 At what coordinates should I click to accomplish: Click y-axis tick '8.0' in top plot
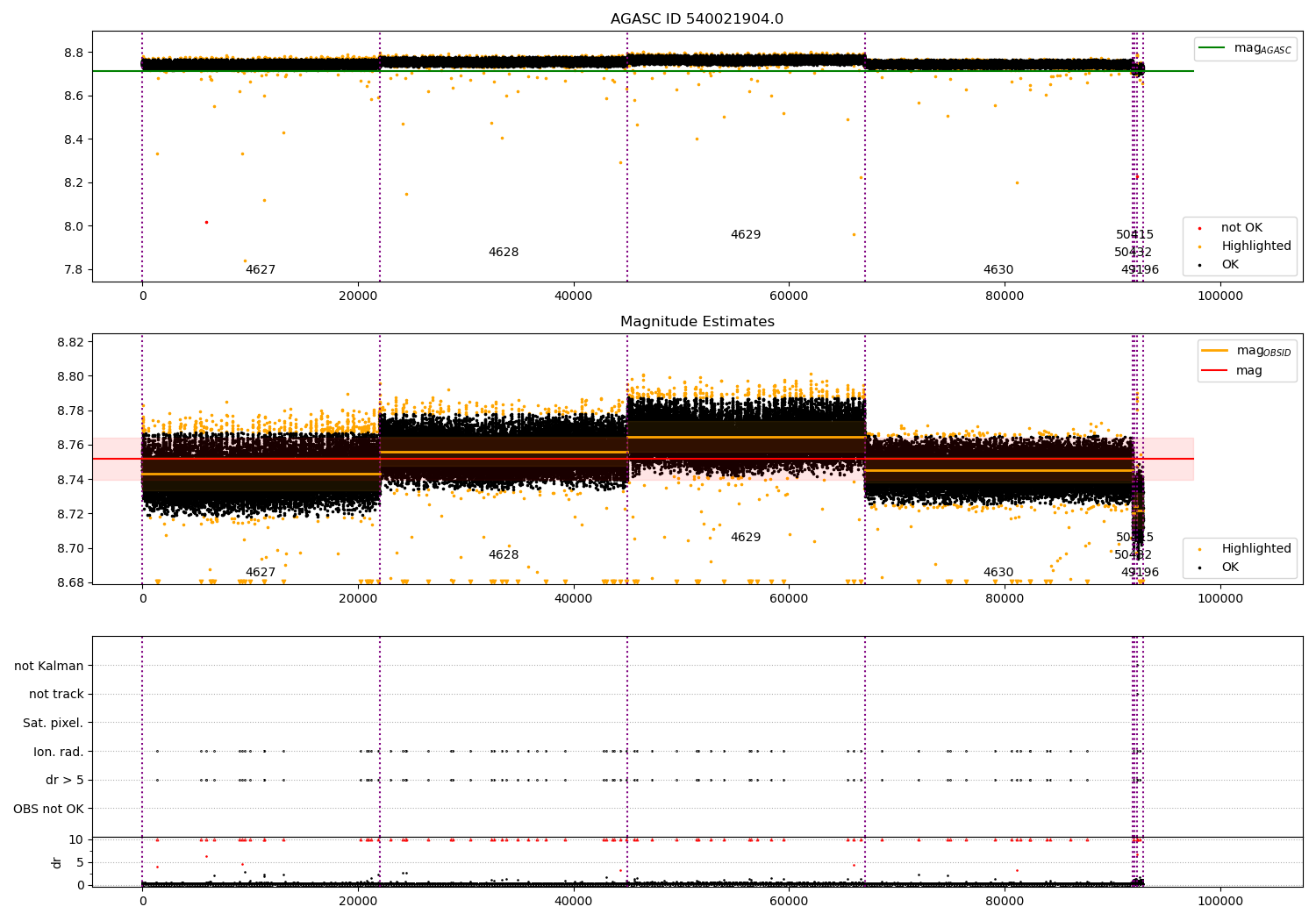point(75,226)
